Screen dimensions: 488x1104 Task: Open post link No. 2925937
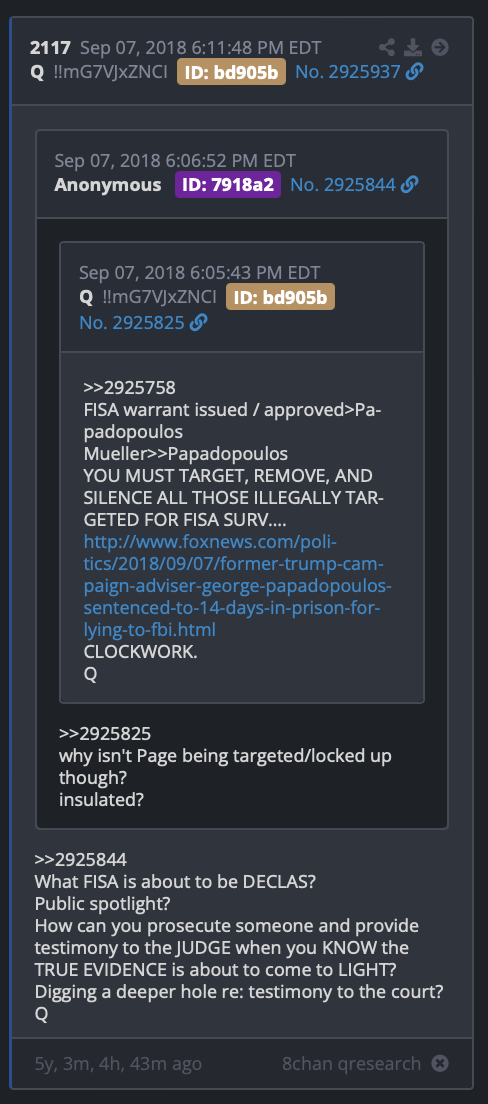pos(348,71)
